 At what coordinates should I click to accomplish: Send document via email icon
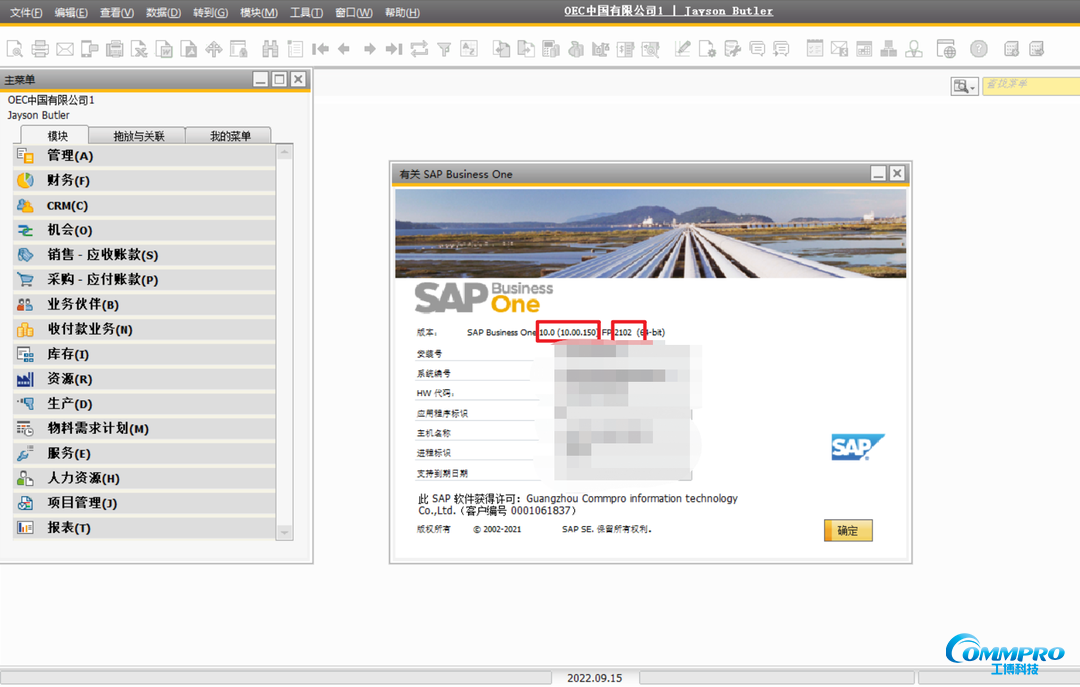point(65,48)
